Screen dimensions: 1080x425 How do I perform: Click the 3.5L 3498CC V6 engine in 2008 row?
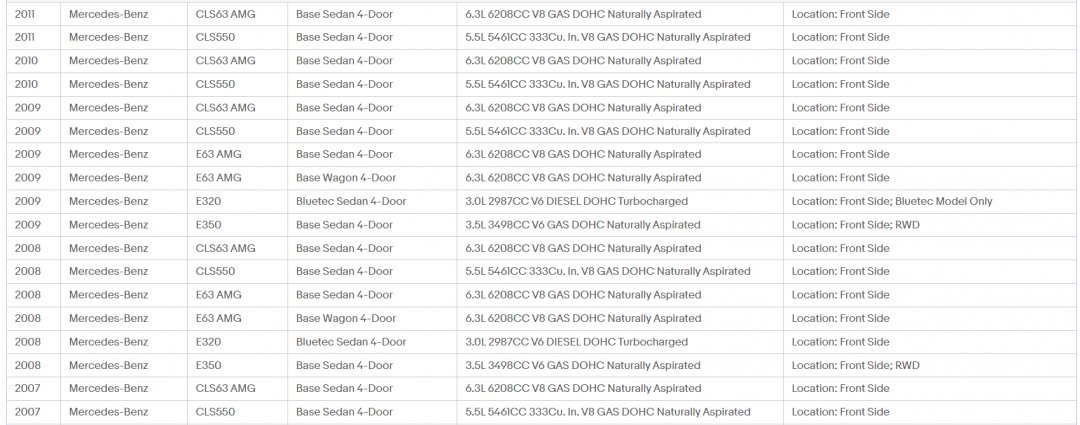583,365
